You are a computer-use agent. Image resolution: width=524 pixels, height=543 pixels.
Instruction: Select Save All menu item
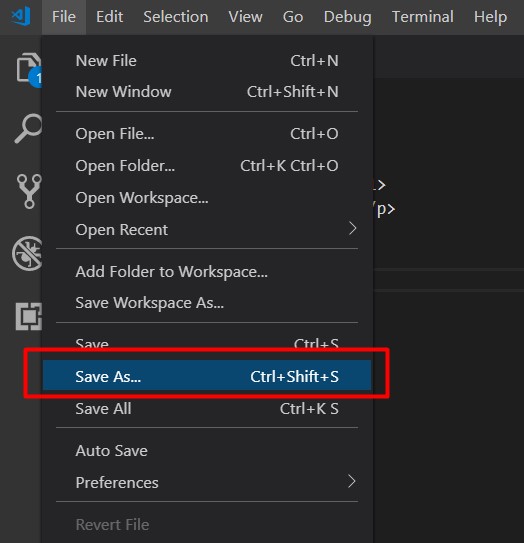tap(207, 408)
